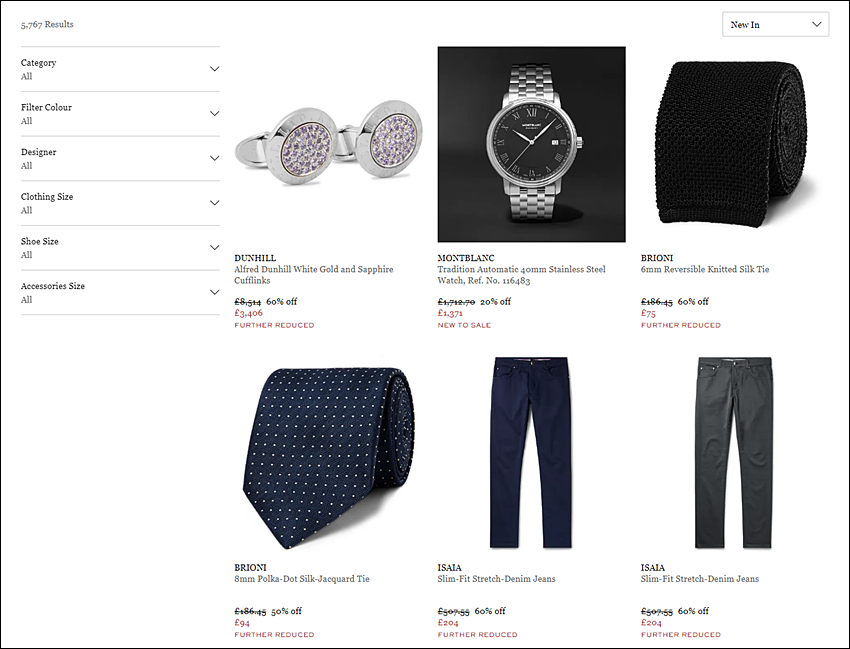Open the New In sort dropdown
This screenshot has height=649, width=850.
pyautogui.click(x=775, y=24)
